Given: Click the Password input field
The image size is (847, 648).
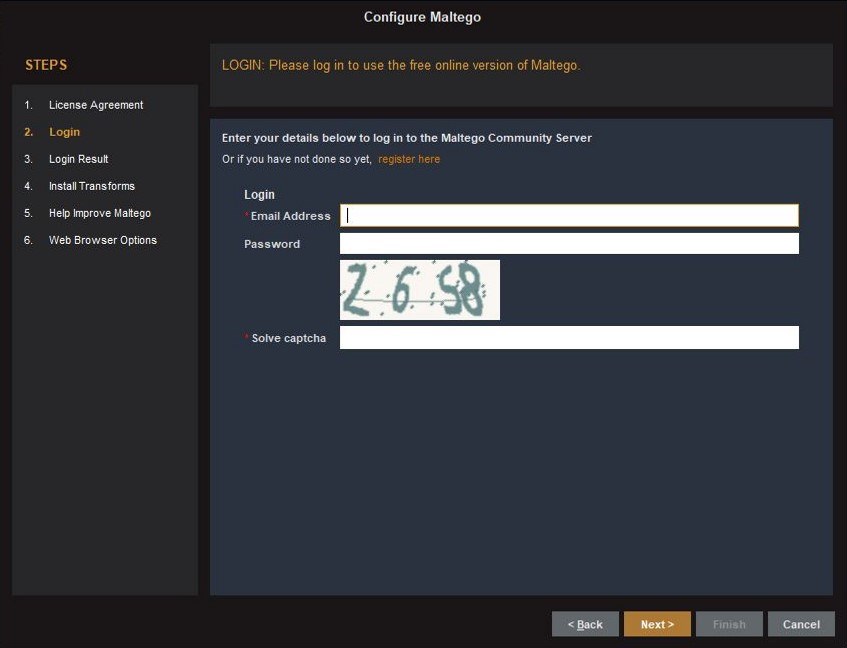Looking at the screenshot, I should coord(568,243).
